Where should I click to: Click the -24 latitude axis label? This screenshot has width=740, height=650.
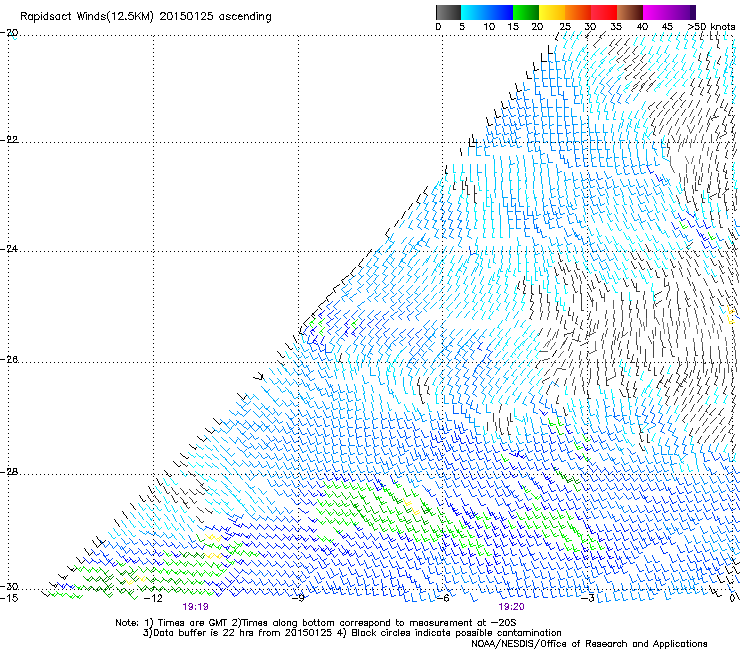click(x=9, y=248)
